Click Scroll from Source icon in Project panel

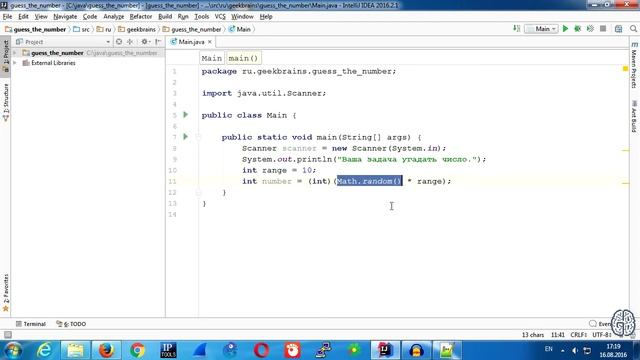click(x=119, y=42)
